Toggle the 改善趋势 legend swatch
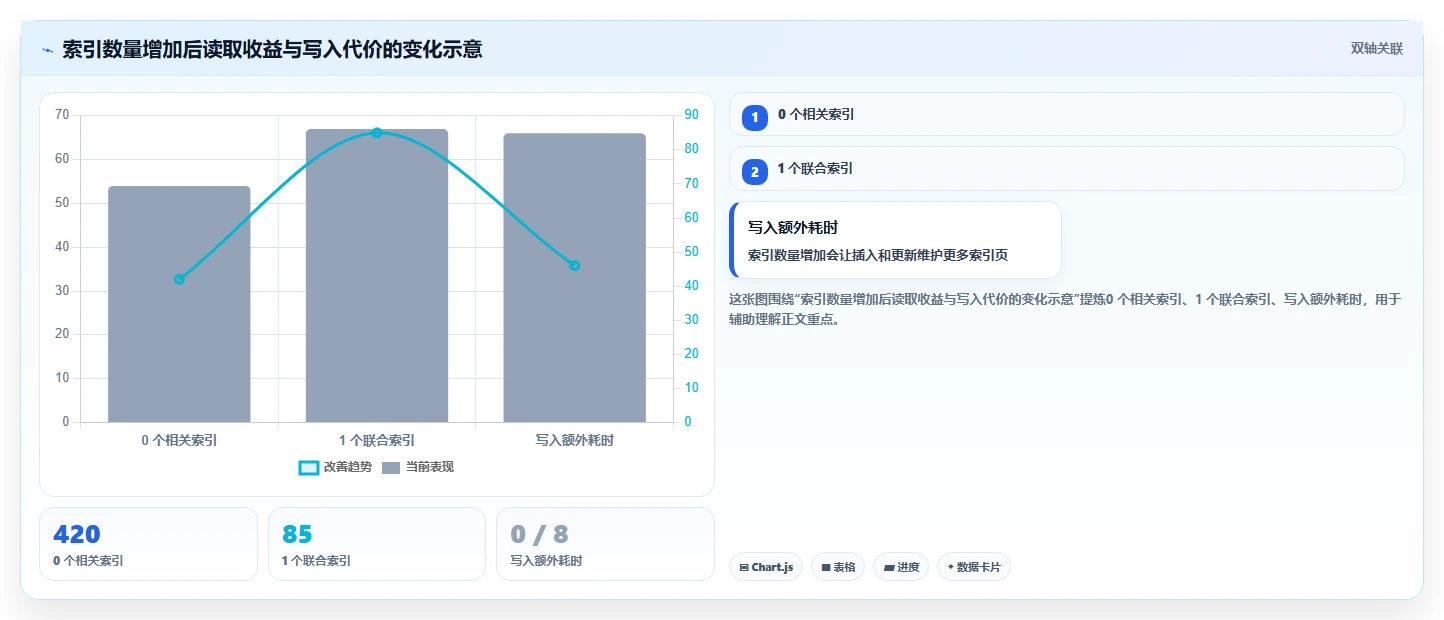Screen dimensions: 1444x620 point(309,468)
